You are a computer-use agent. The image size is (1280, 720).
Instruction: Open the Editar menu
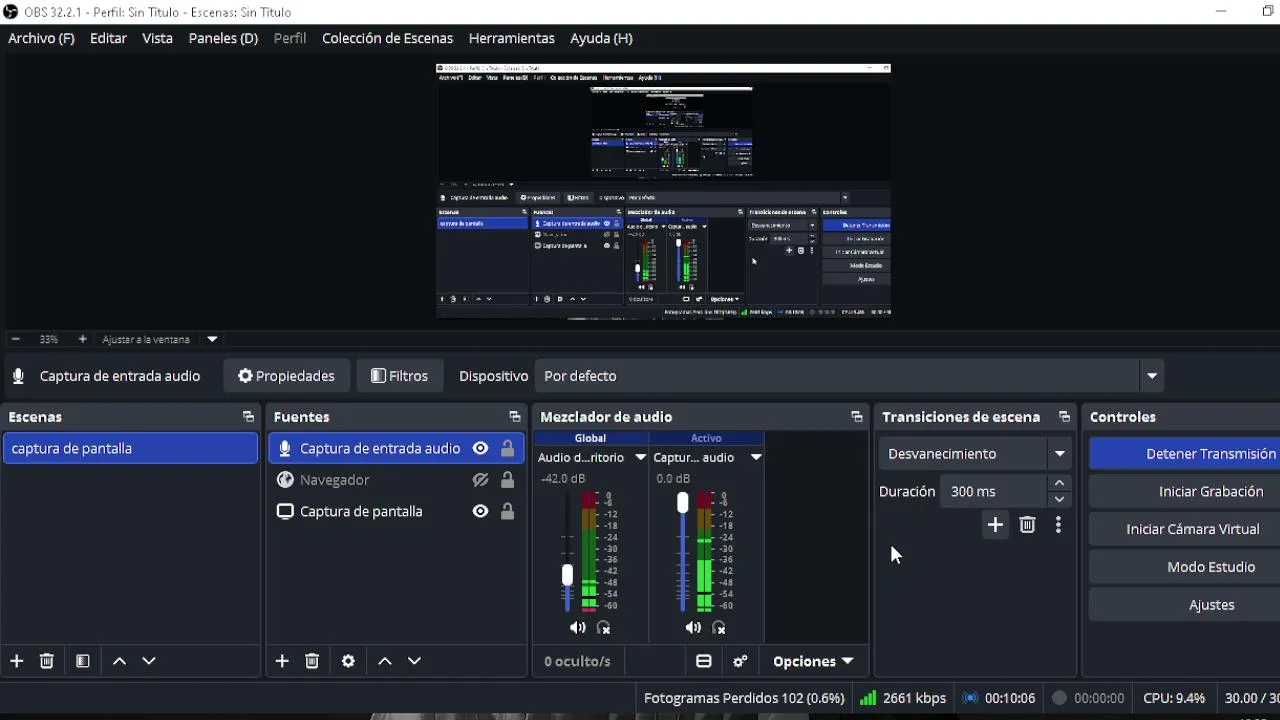pyautogui.click(x=108, y=38)
